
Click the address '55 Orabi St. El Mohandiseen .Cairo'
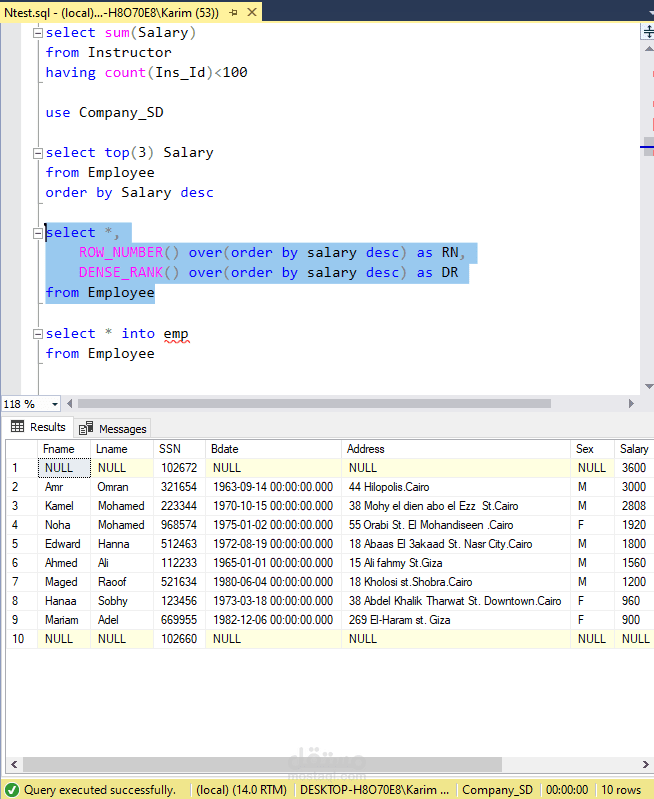[x=456, y=525]
